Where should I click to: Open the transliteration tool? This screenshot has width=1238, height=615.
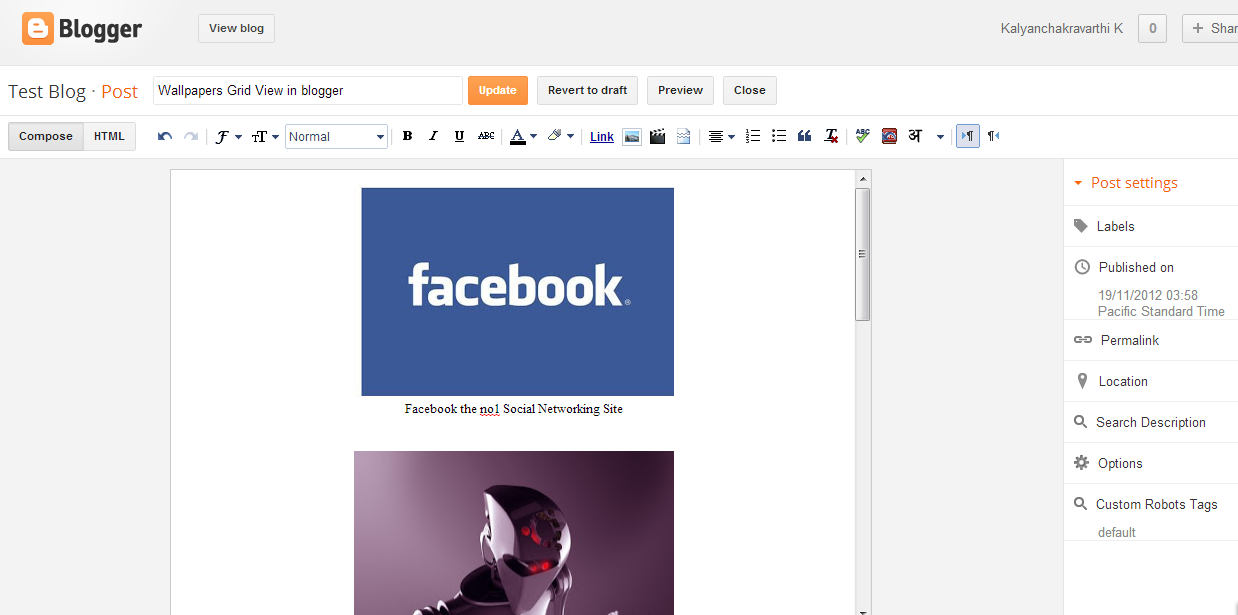(914, 136)
